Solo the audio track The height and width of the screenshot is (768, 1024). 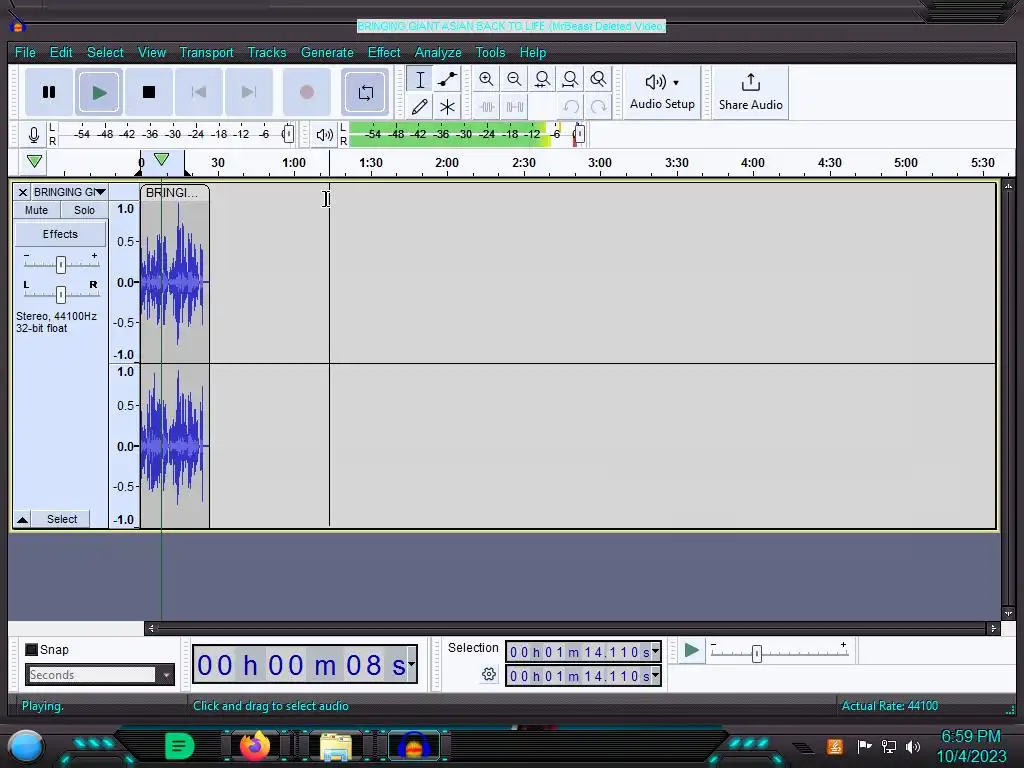pyautogui.click(x=84, y=210)
